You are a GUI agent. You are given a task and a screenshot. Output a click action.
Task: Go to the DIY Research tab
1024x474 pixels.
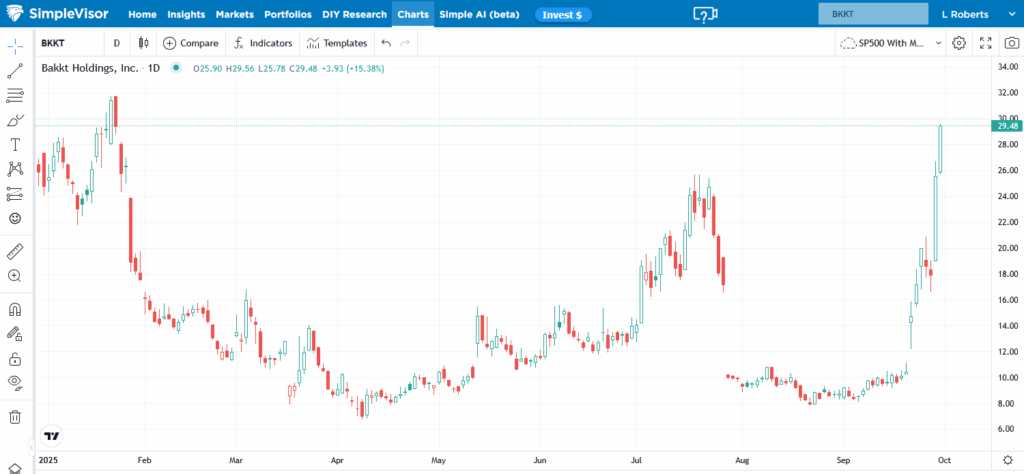pos(356,15)
